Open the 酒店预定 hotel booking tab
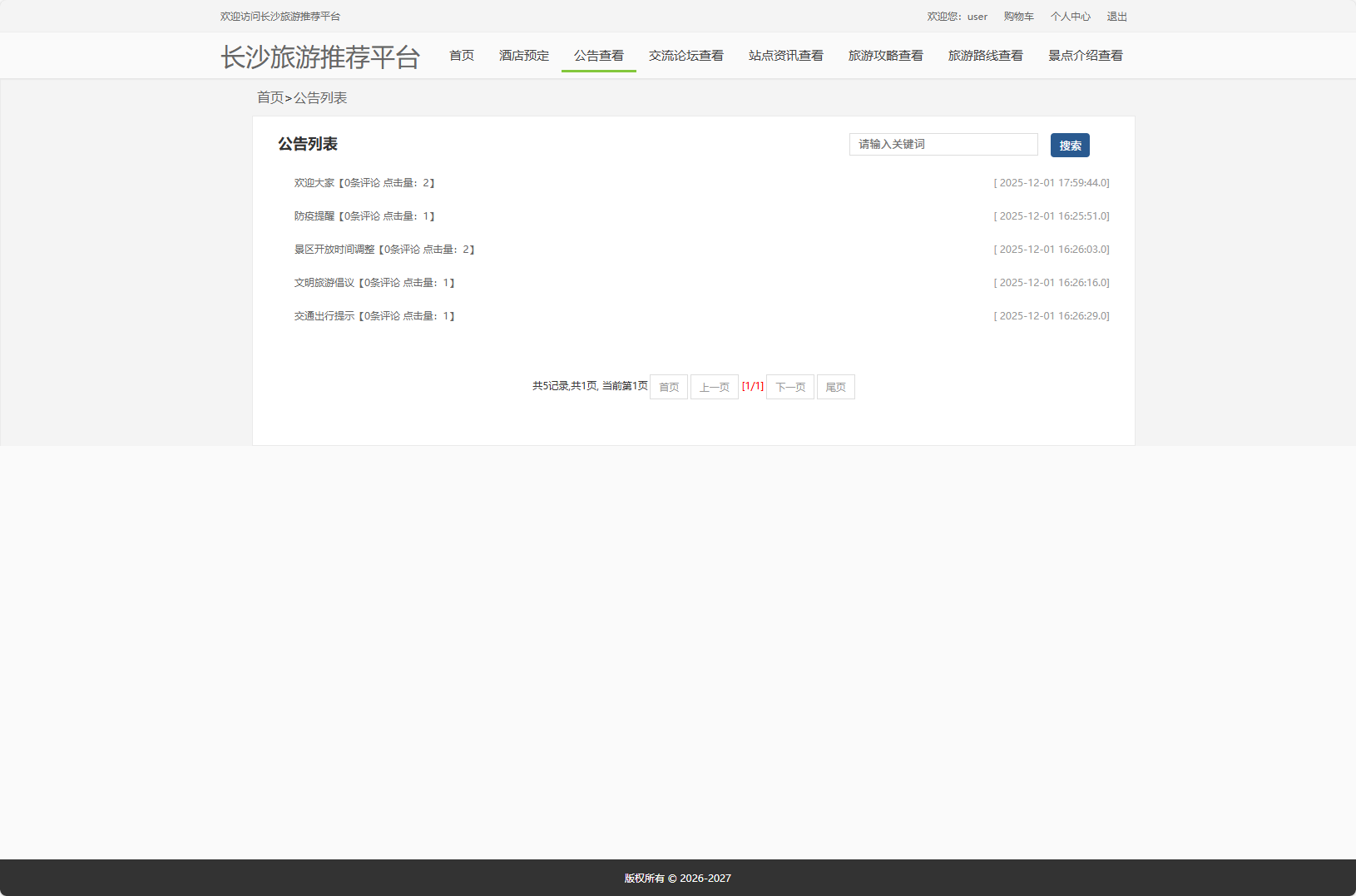The height and width of the screenshot is (896, 1356). (523, 55)
